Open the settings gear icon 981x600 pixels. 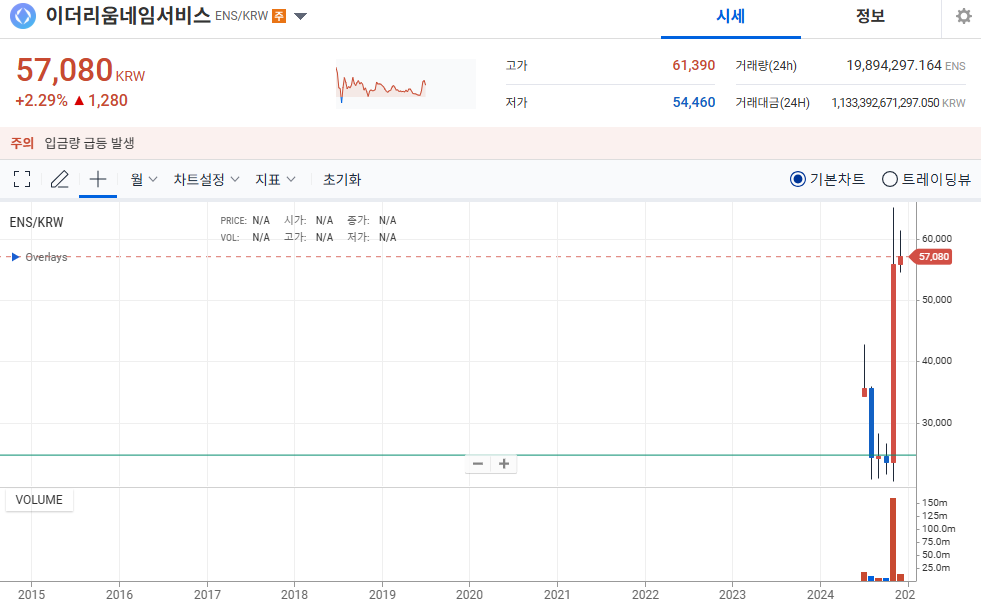pyautogui.click(x=963, y=16)
